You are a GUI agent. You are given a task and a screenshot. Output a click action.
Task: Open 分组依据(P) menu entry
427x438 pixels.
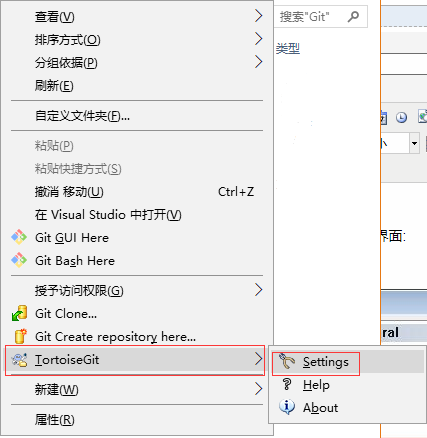(x=137, y=62)
